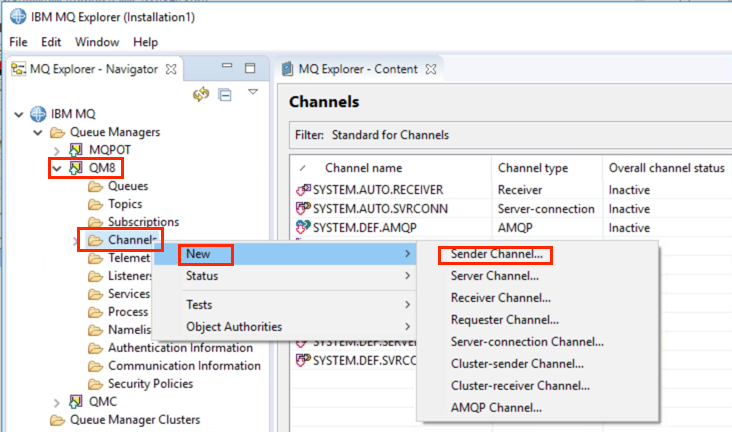The image size is (732, 432).
Task: Click the QMC queue manager icon
Action: click(76, 402)
